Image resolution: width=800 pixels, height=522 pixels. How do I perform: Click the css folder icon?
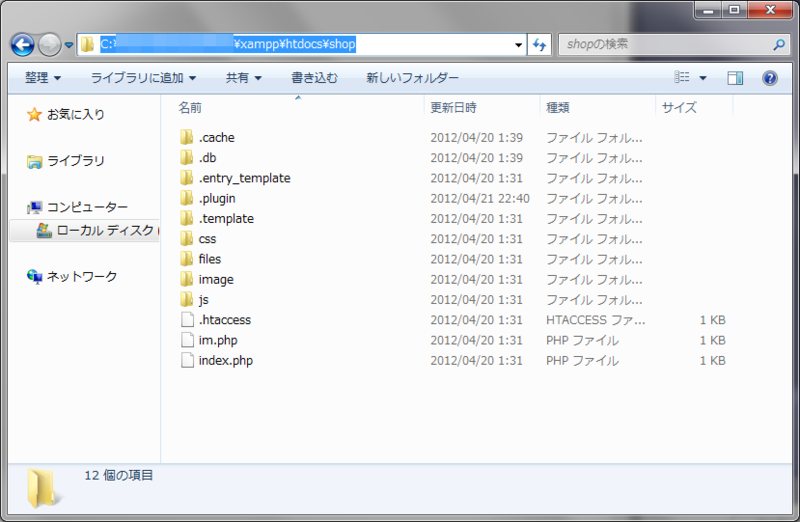187,239
